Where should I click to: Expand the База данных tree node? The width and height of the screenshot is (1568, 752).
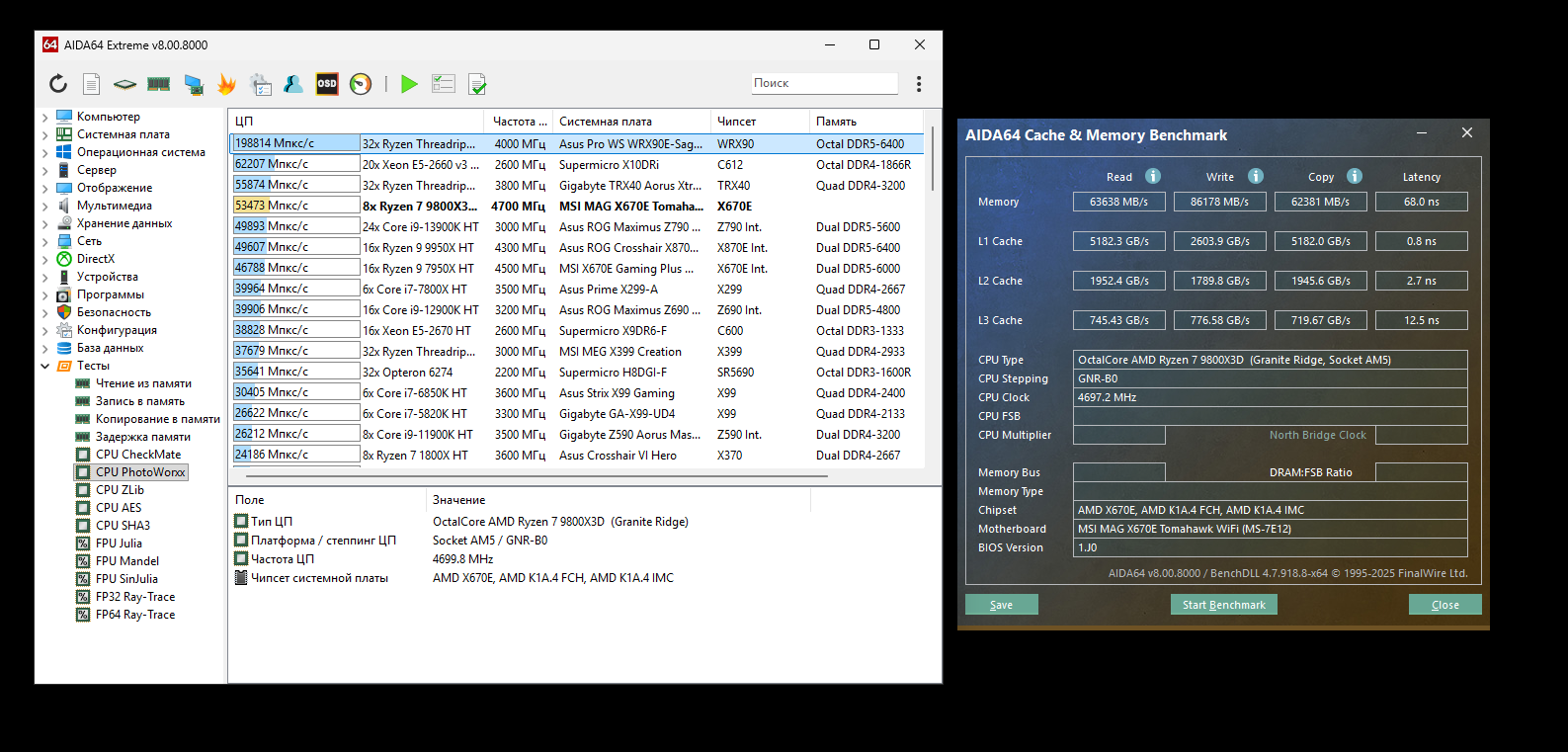point(44,348)
